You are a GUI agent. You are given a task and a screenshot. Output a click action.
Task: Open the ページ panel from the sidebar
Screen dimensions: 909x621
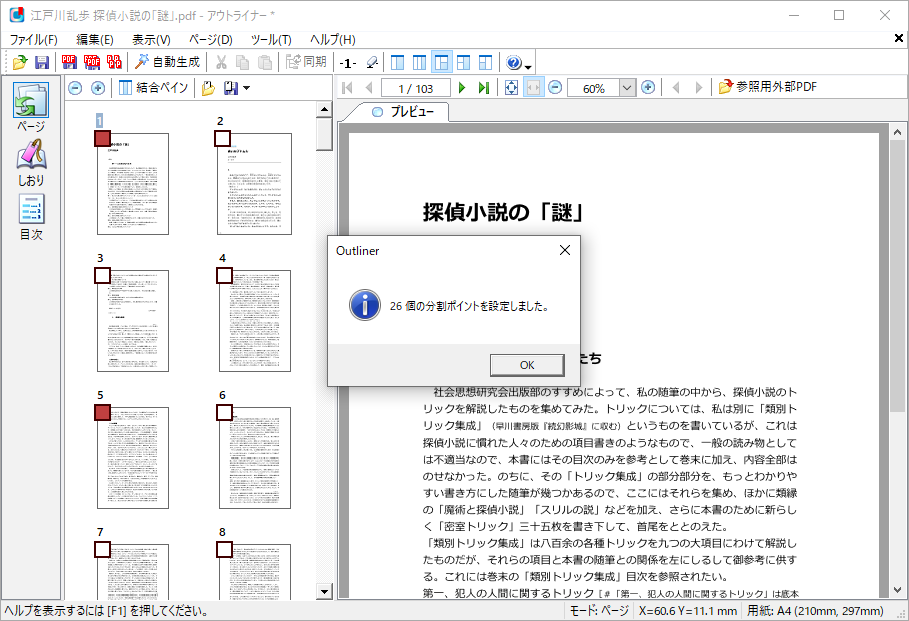click(x=31, y=107)
